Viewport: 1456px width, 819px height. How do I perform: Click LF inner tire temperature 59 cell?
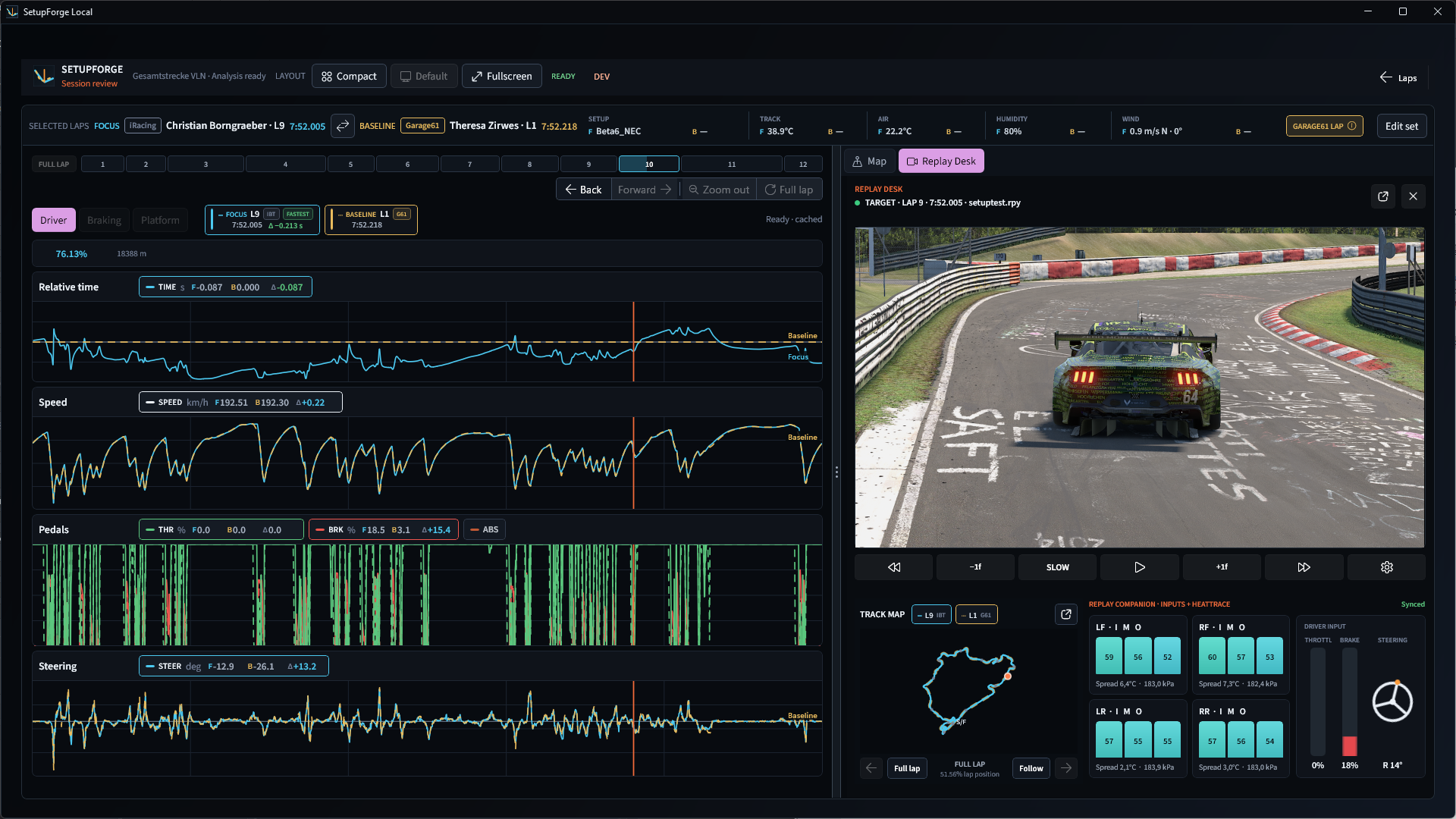1109,657
